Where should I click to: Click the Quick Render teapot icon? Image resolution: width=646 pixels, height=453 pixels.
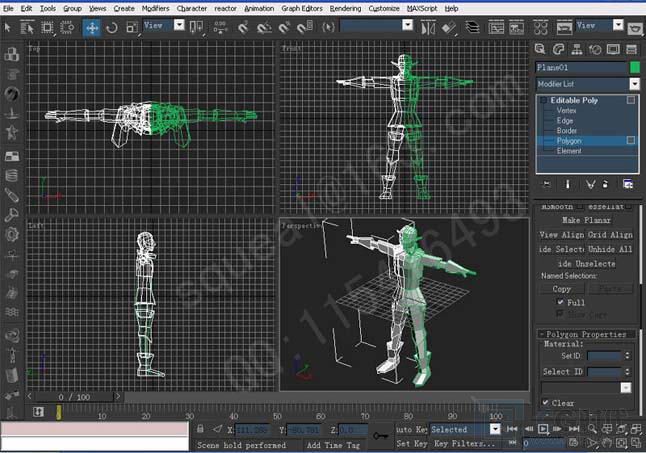click(635, 28)
